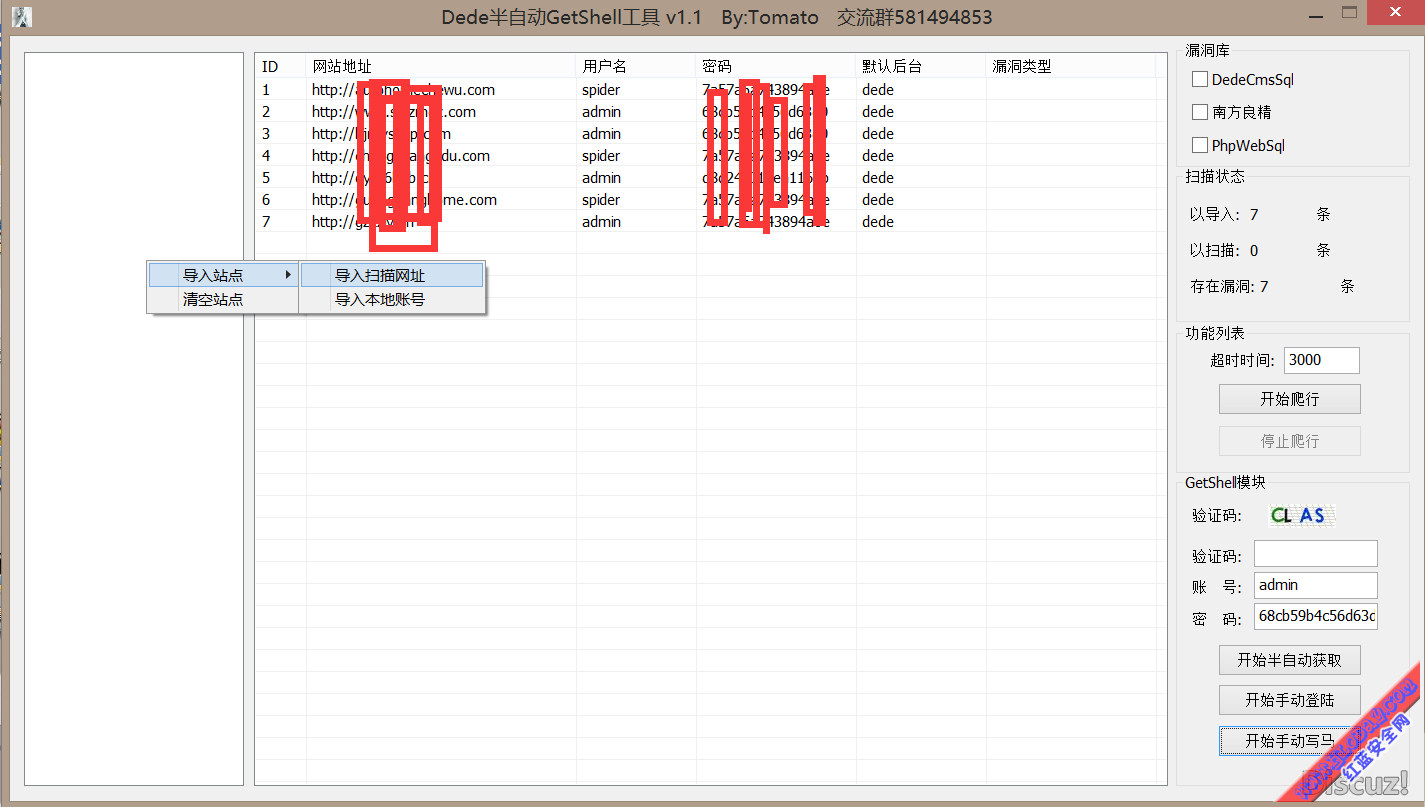Click the 存在漏洞: 7 status text
This screenshot has height=807, width=1425.
1229,286
